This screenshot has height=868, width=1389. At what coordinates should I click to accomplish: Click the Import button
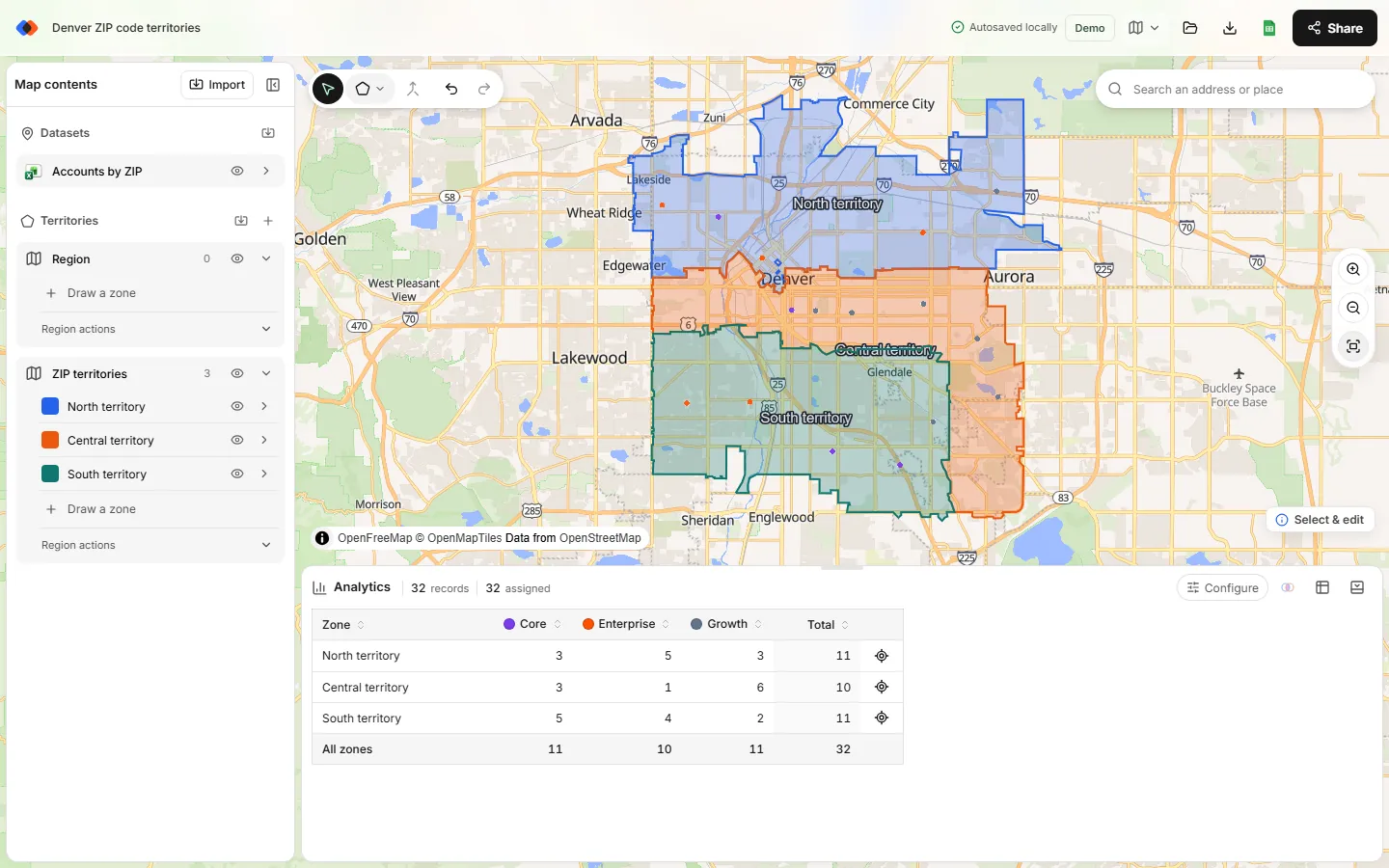[217, 85]
